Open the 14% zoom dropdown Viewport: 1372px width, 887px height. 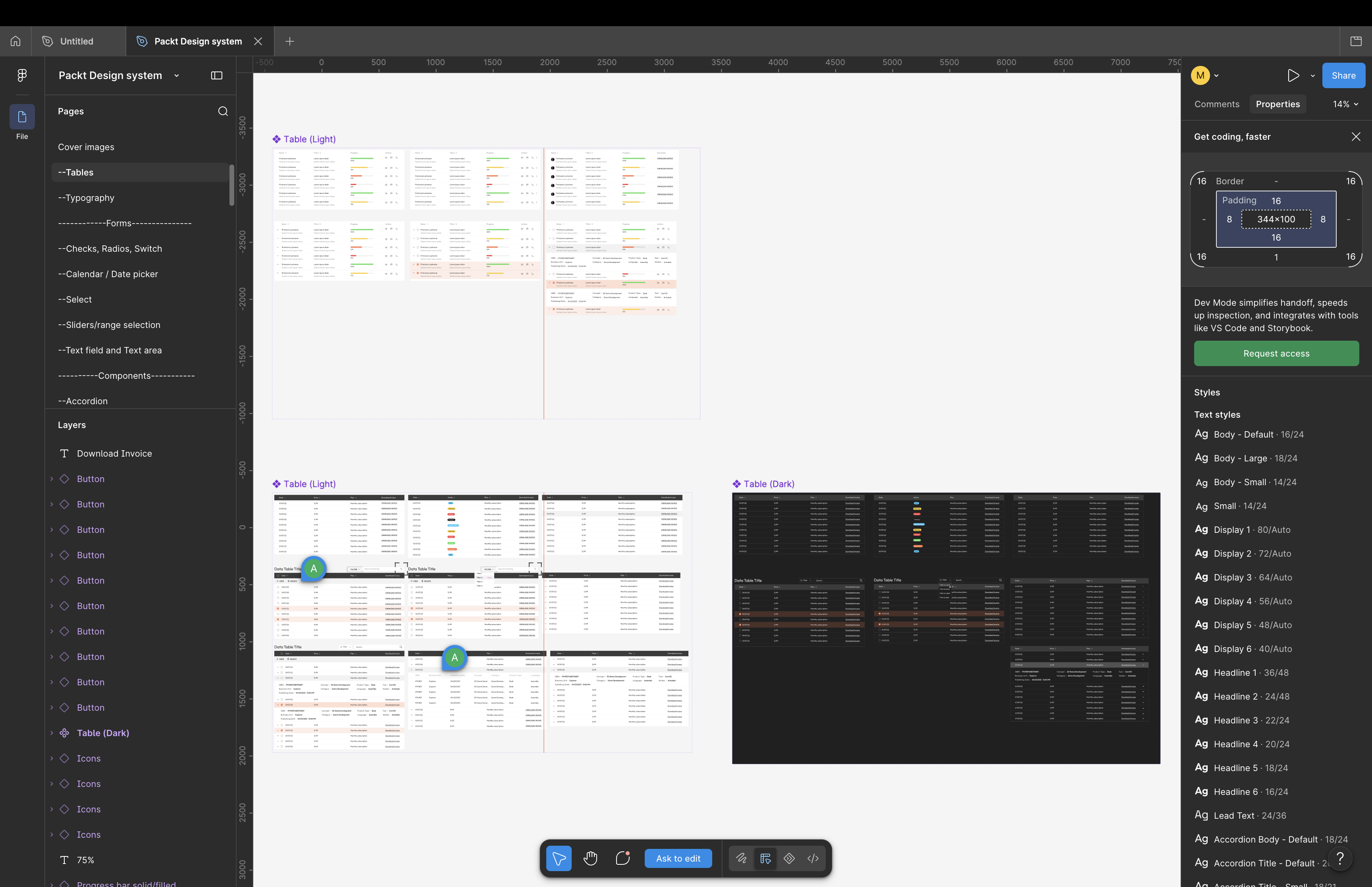coord(1345,104)
